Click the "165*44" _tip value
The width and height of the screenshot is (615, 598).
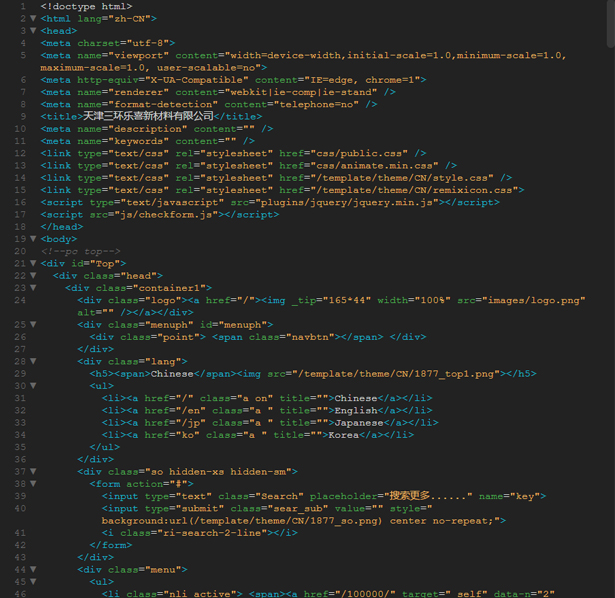347,300
